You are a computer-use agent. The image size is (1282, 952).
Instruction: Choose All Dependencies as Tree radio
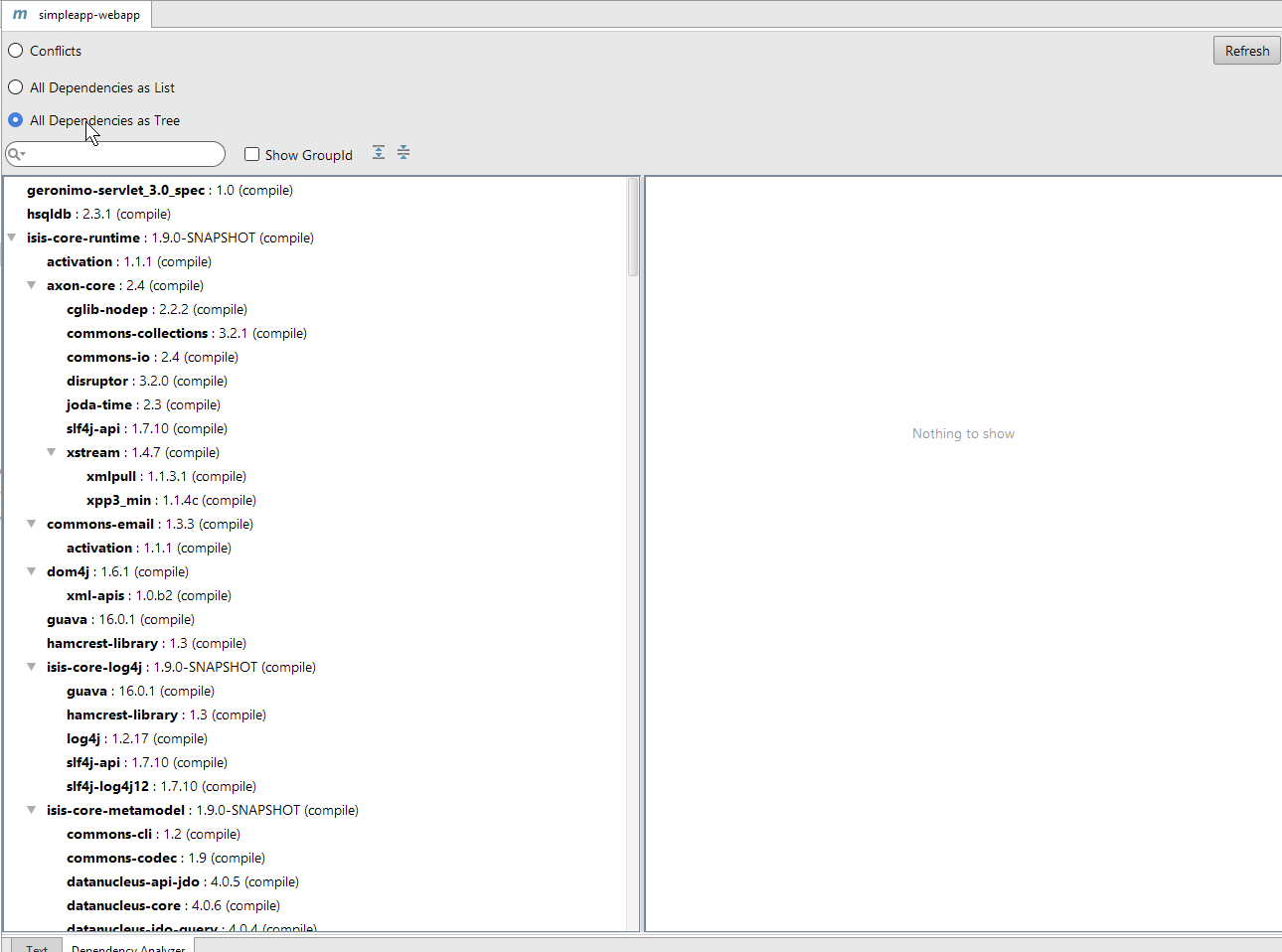point(16,120)
